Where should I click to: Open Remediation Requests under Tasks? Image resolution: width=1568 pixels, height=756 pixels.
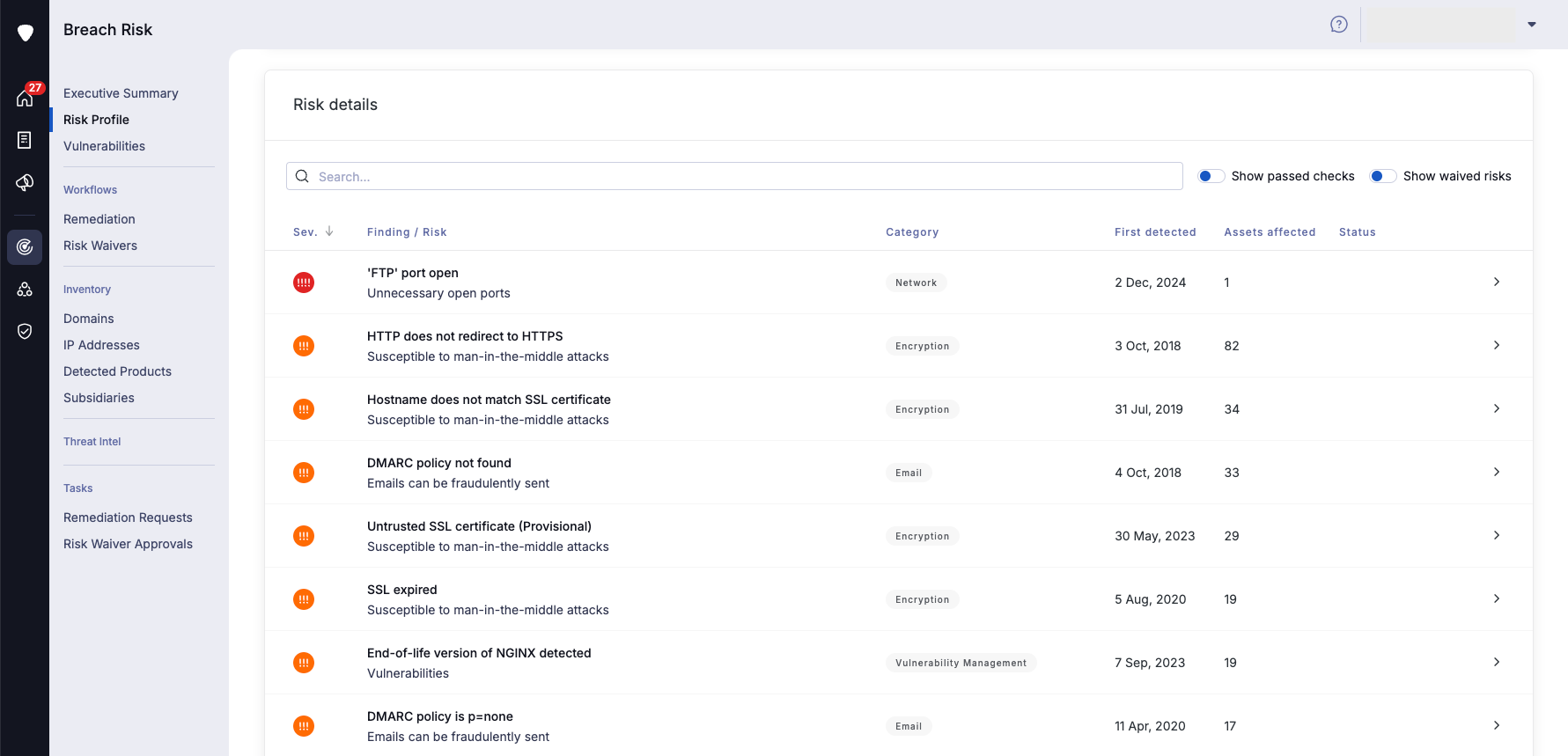pyautogui.click(x=128, y=517)
